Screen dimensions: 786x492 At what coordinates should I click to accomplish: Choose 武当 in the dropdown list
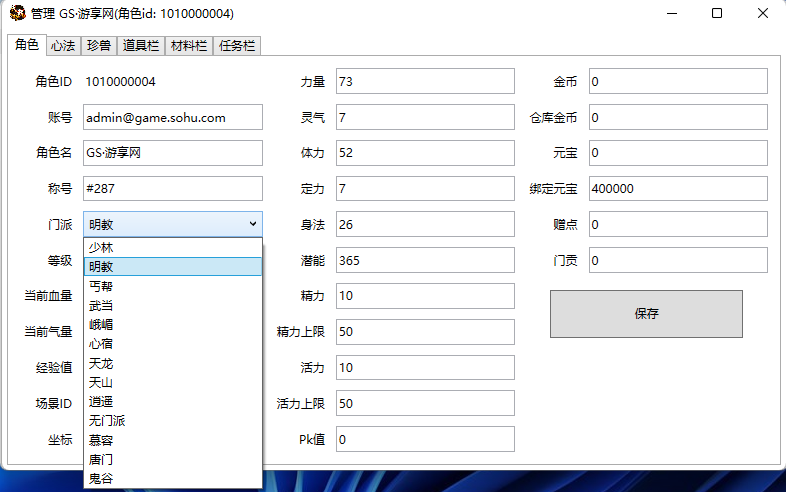tap(101, 306)
